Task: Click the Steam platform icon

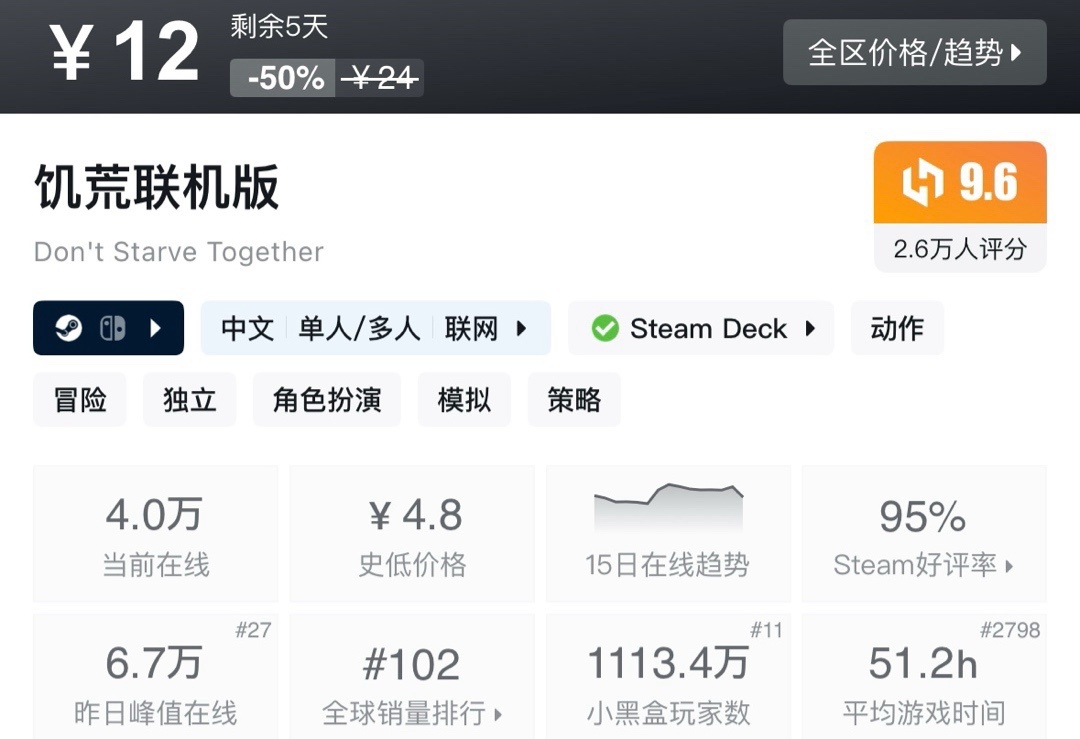Action: (68, 328)
